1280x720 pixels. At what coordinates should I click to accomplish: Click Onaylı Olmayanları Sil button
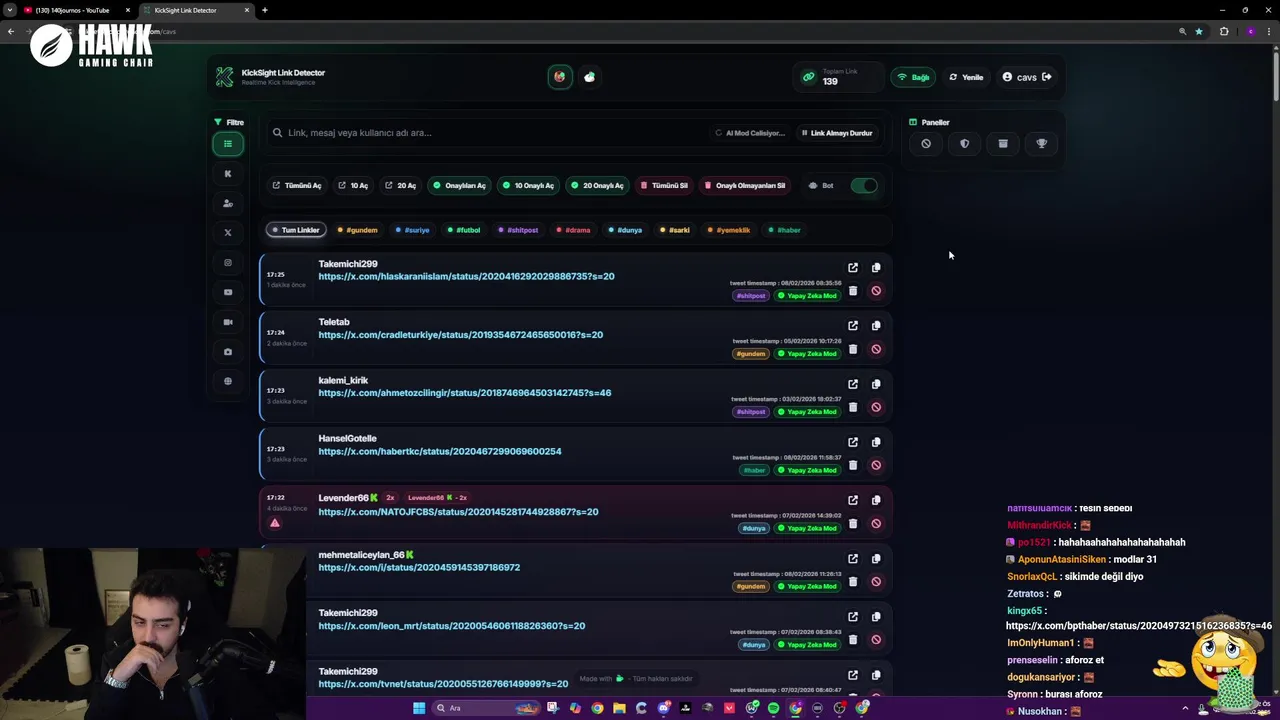(745, 185)
